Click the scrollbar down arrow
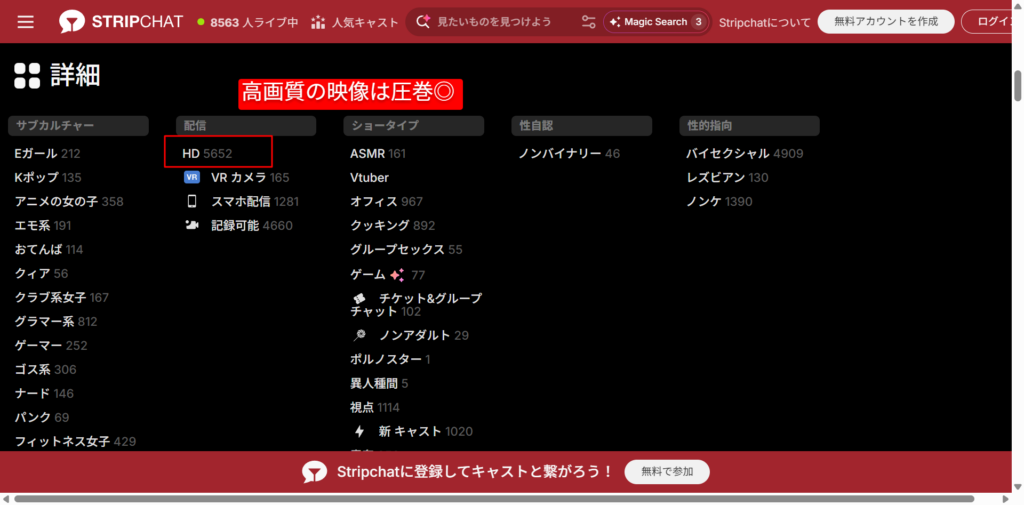Viewport: 1024px width, 505px height. (1017, 487)
